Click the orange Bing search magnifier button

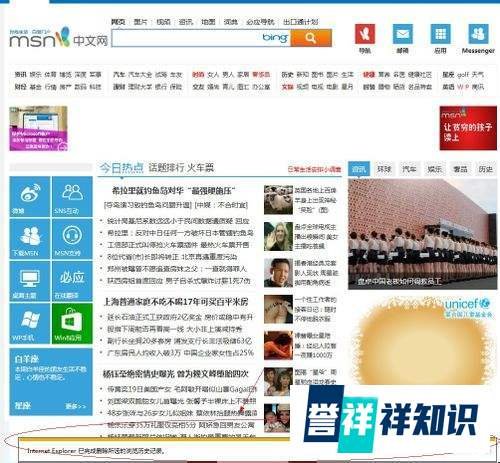(x=311, y=38)
